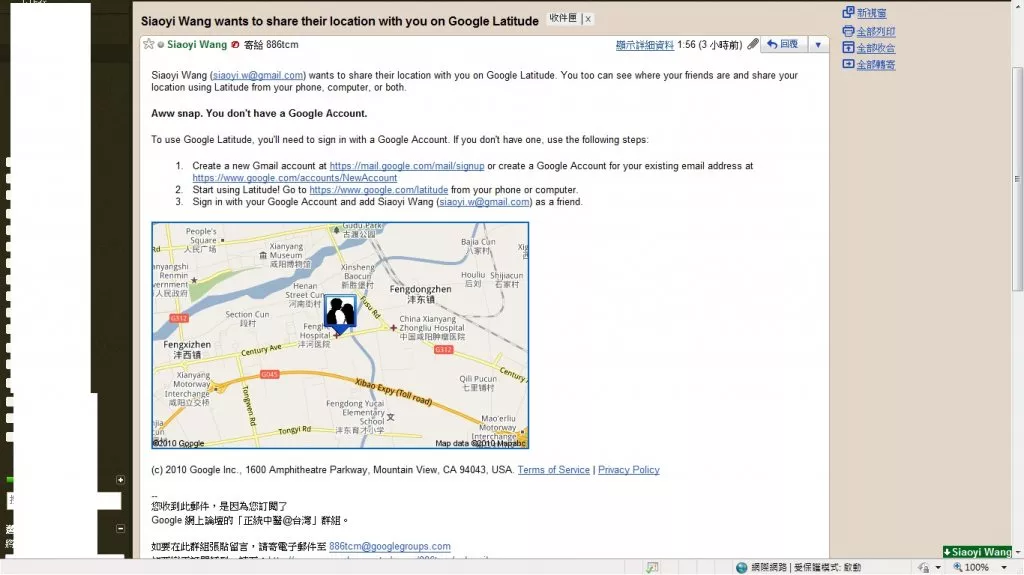This screenshot has height=575, width=1024.
Task: Click the paperclip attachment icon
Action: click(753, 44)
